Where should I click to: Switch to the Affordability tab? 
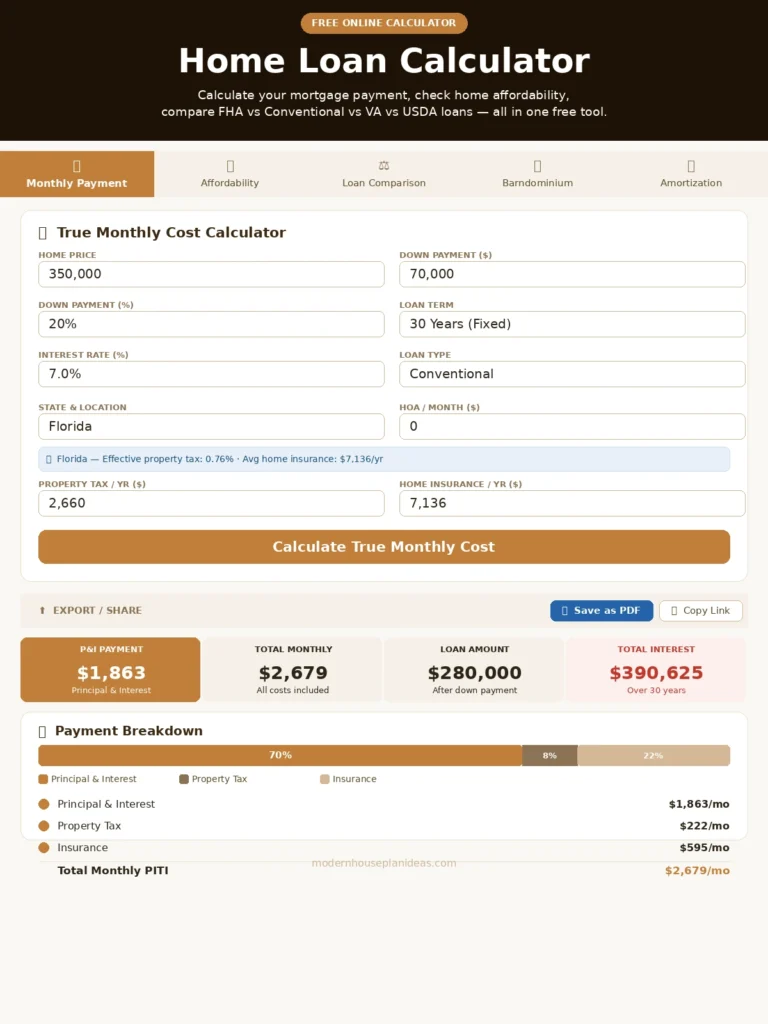tap(230, 174)
